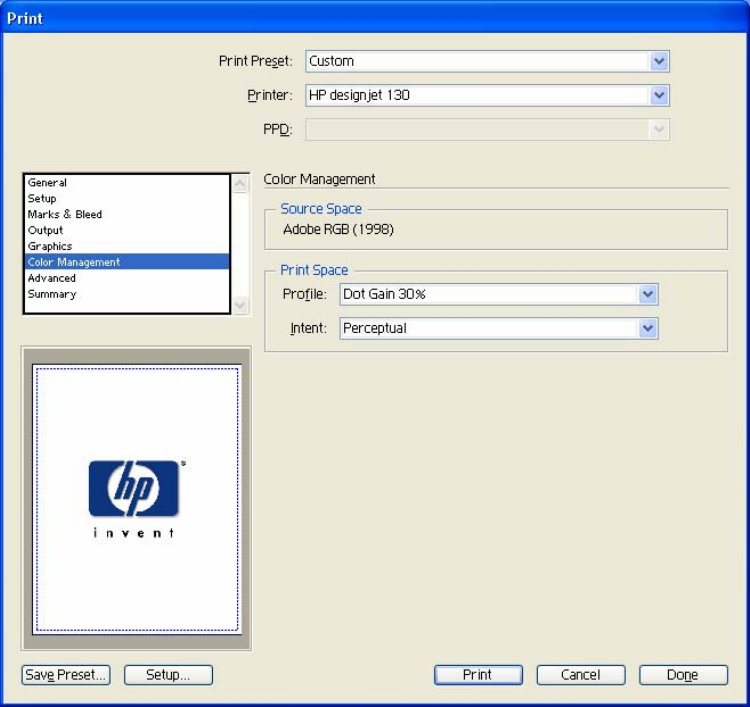The image size is (750, 707).
Task: Click the Print button
Action: [477, 675]
